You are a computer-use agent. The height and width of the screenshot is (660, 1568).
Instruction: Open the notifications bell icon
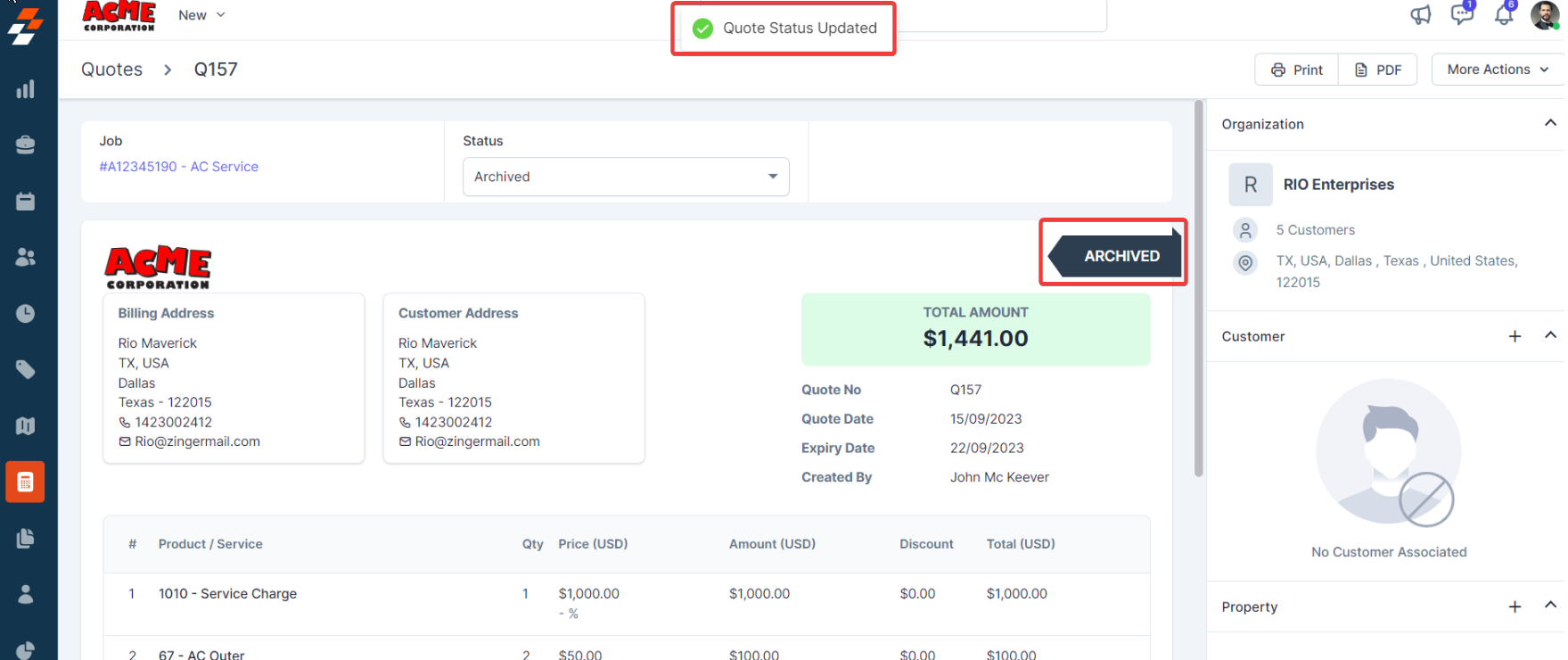(x=1503, y=15)
